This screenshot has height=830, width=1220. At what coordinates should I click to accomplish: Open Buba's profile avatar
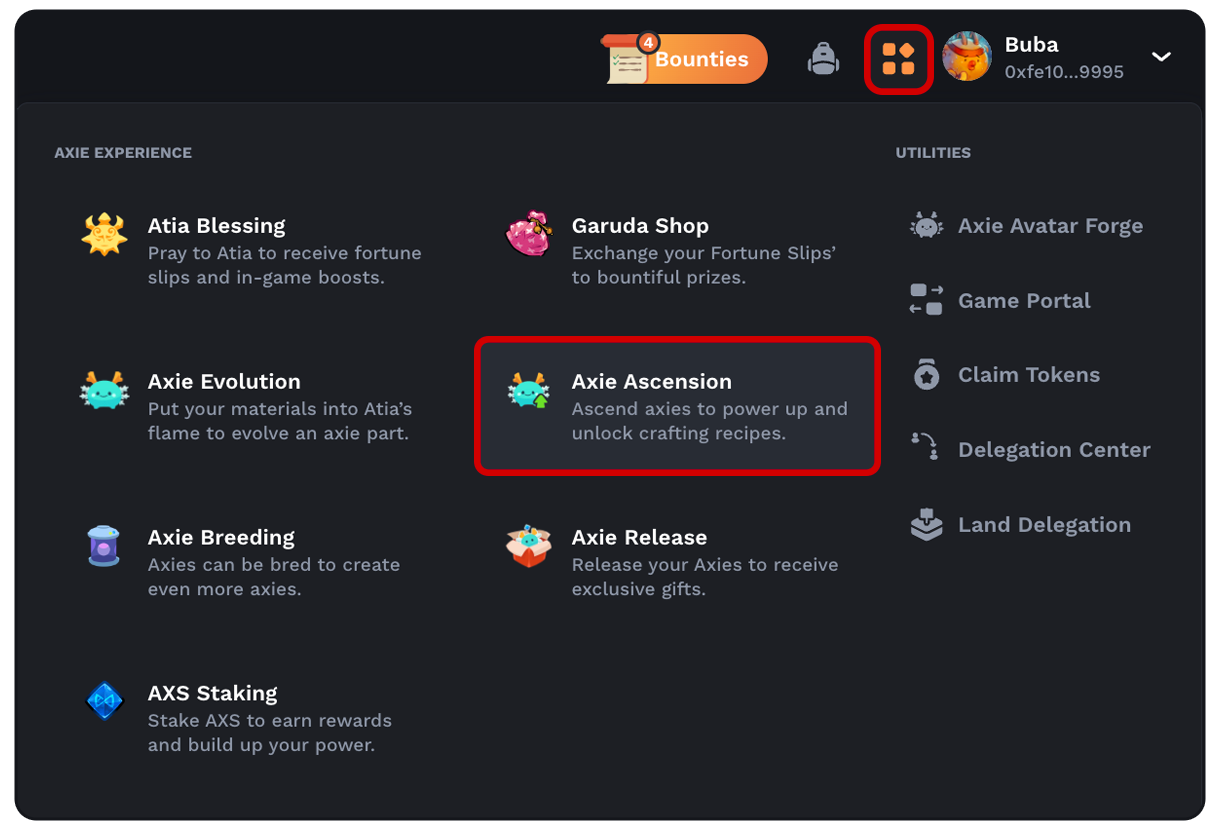click(x=967, y=57)
